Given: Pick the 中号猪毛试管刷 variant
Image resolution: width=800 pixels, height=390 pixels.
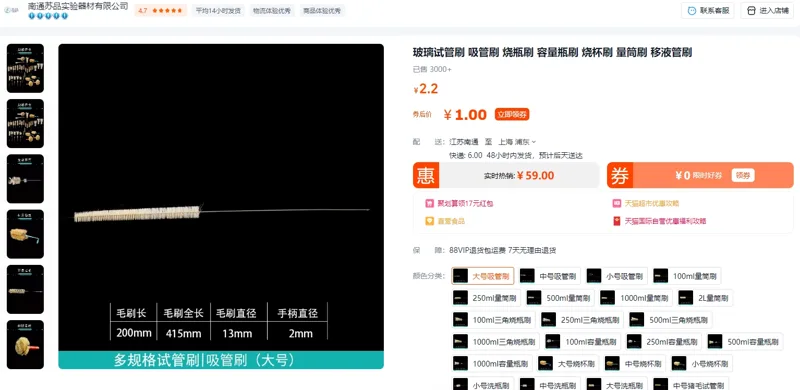Looking at the screenshot, I should [x=691, y=384].
